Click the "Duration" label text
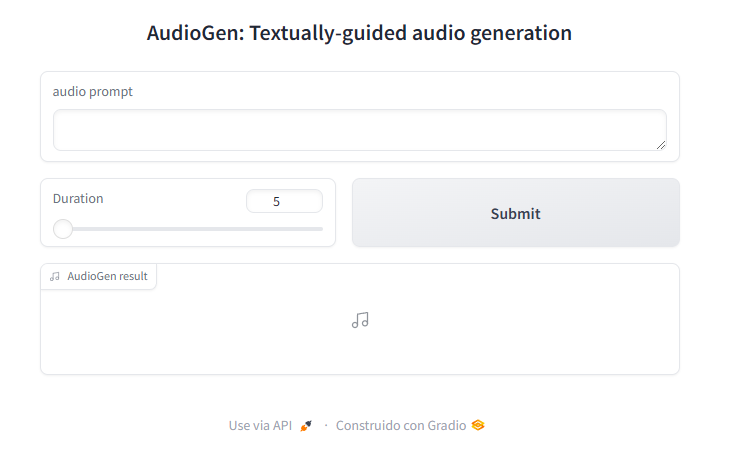The width and height of the screenshot is (733, 465). pyautogui.click(x=78, y=198)
